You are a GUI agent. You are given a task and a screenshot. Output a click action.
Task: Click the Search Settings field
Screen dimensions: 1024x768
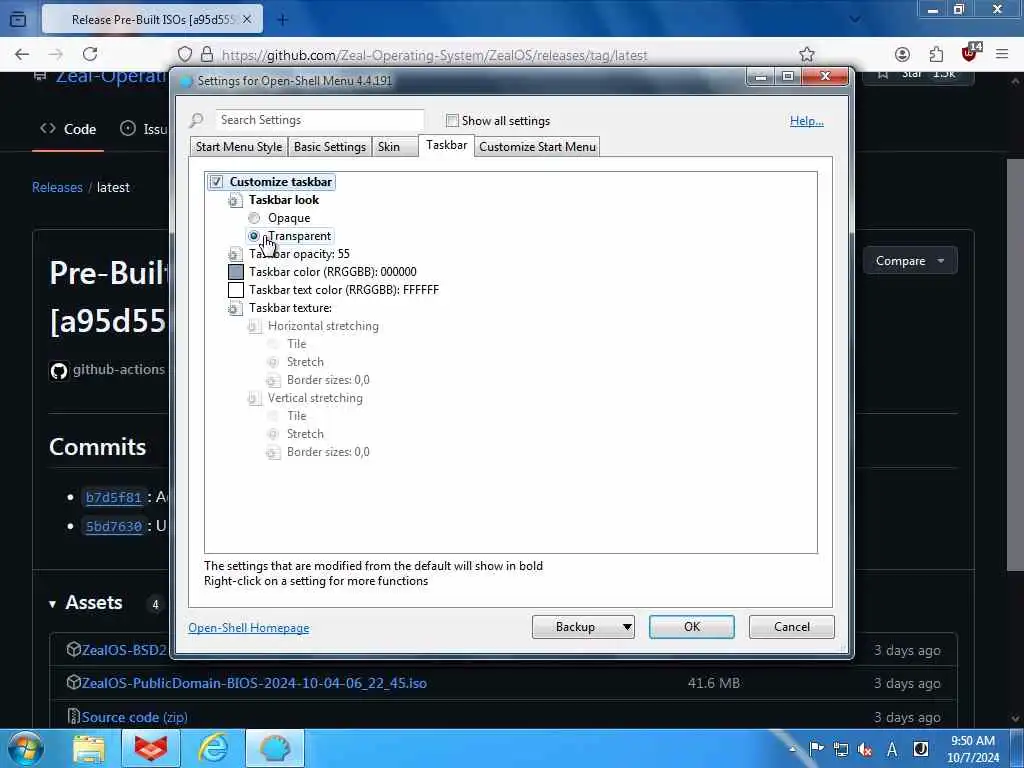319,120
